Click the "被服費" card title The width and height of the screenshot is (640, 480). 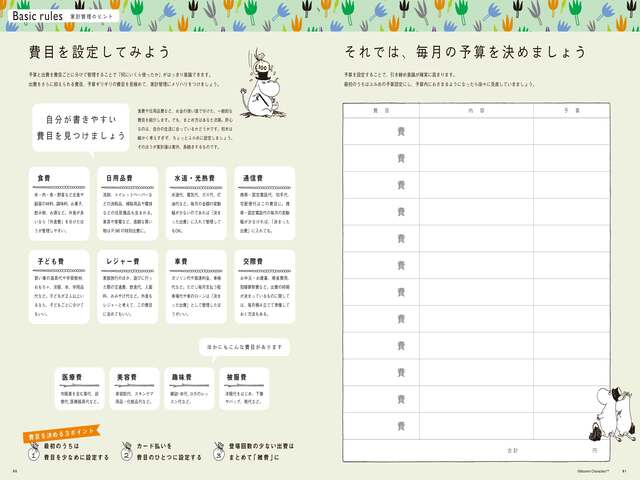point(236,377)
